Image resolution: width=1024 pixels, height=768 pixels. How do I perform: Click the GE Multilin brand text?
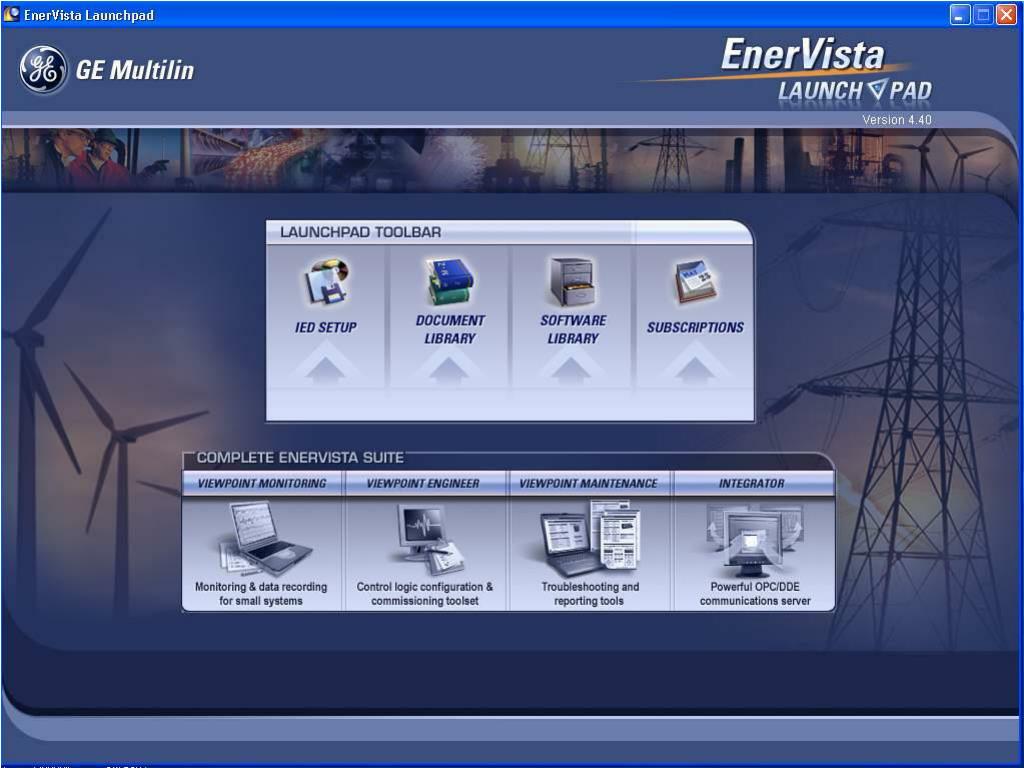[135, 70]
